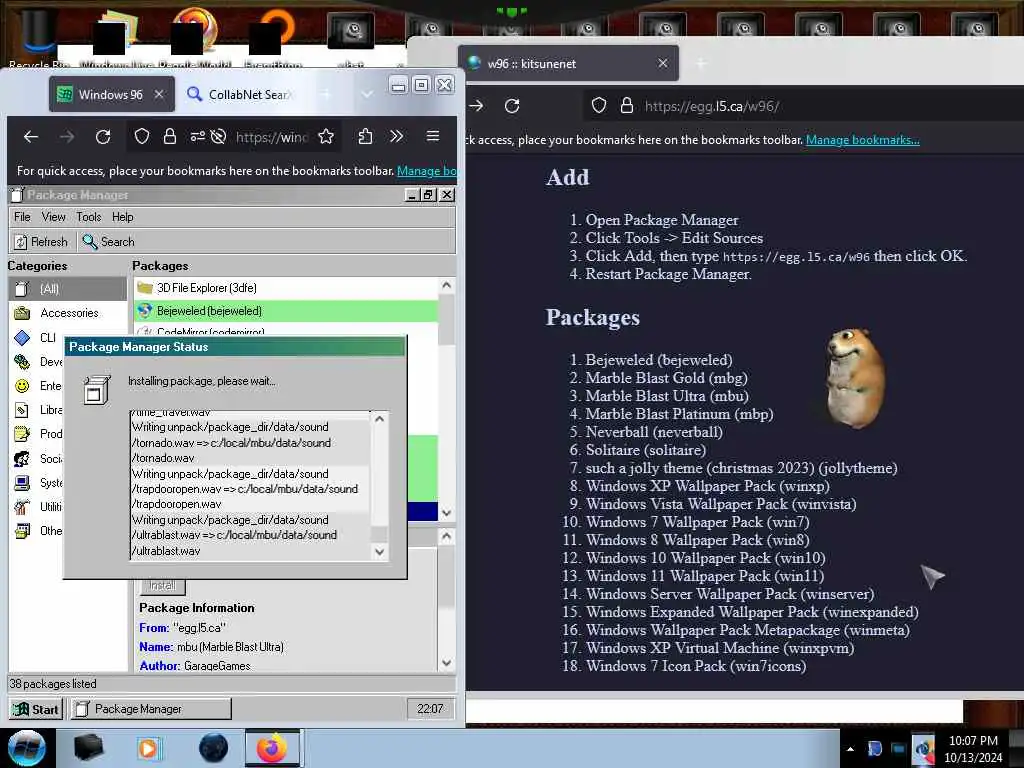Screen dimensions: 1024x768
Task: Open the Tools menu in Package Manager
Action: point(89,217)
